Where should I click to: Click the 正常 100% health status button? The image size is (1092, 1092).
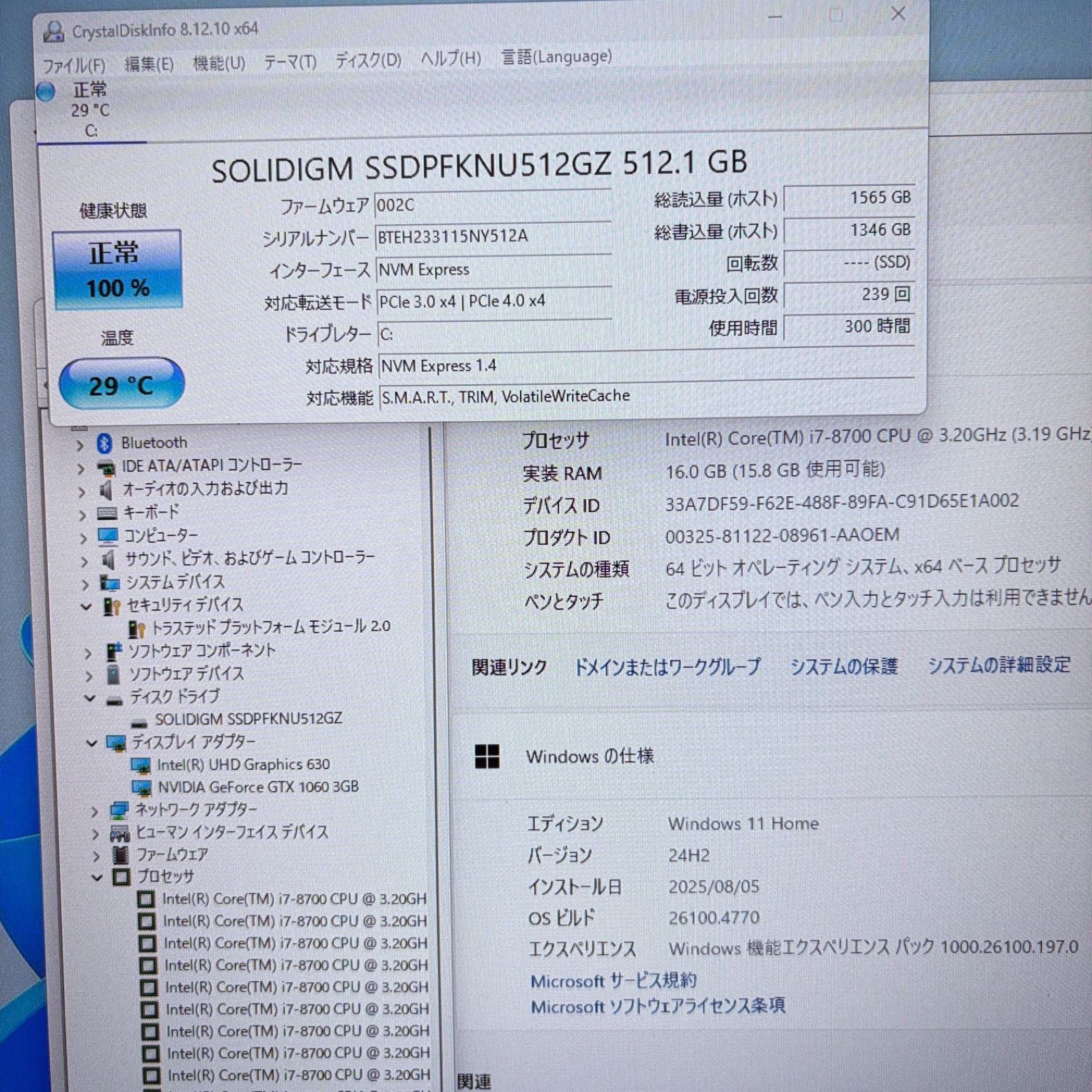click(117, 270)
